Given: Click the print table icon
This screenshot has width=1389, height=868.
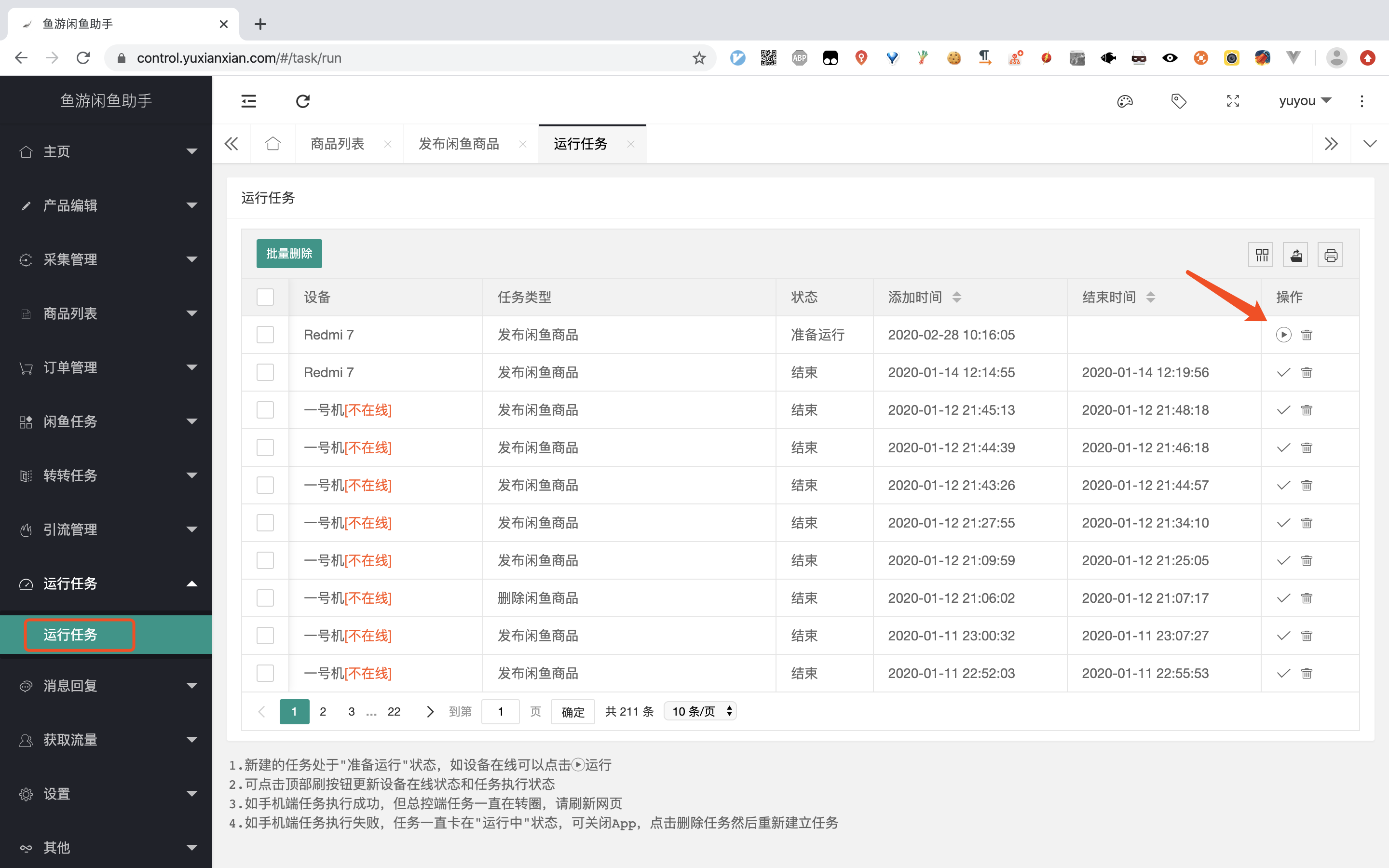Looking at the screenshot, I should point(1331,255).
